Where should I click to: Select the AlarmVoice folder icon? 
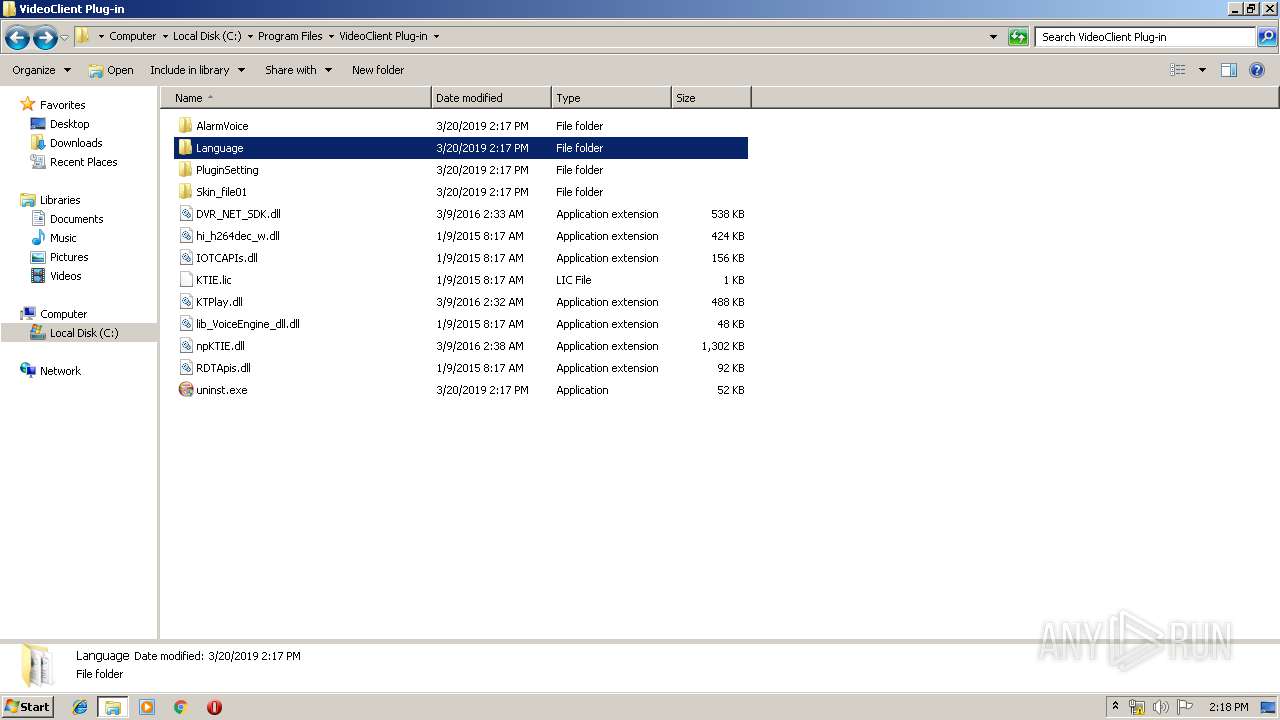tap(185, 126)
